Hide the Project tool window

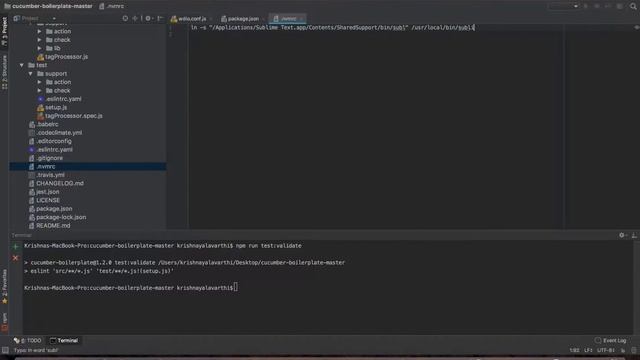click(160, 18)
